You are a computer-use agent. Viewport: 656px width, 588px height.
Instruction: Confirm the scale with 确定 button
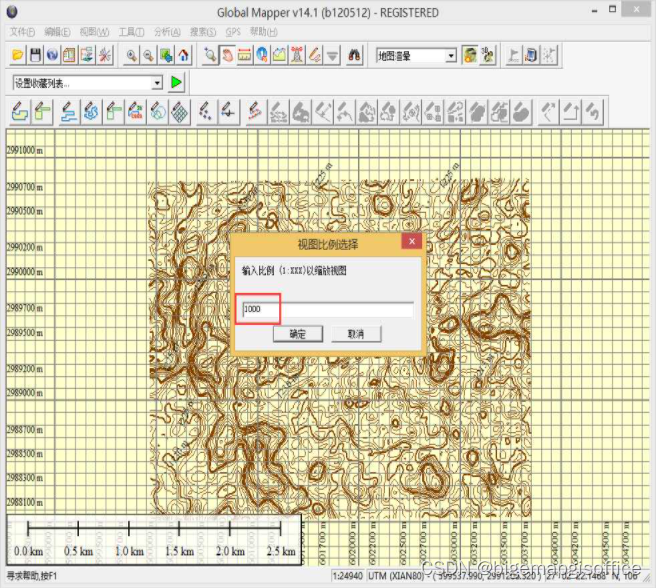pos(298,334)
